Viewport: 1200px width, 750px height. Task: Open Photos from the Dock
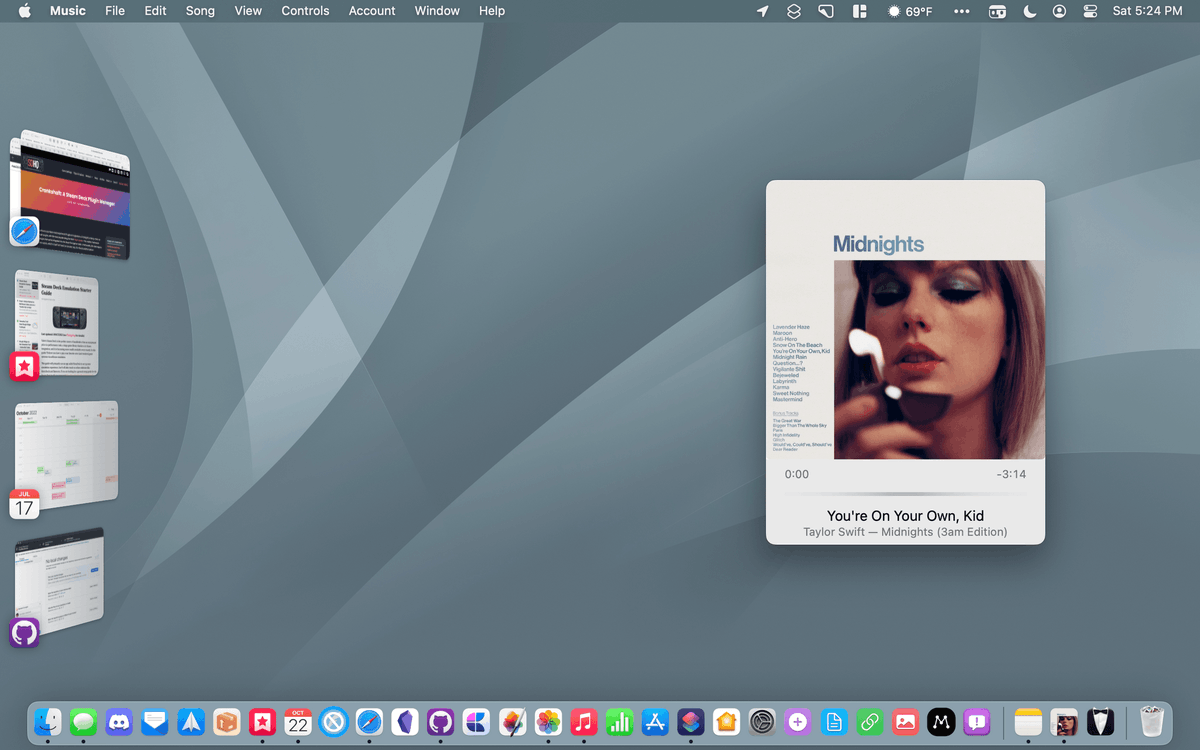pos(548,721)
